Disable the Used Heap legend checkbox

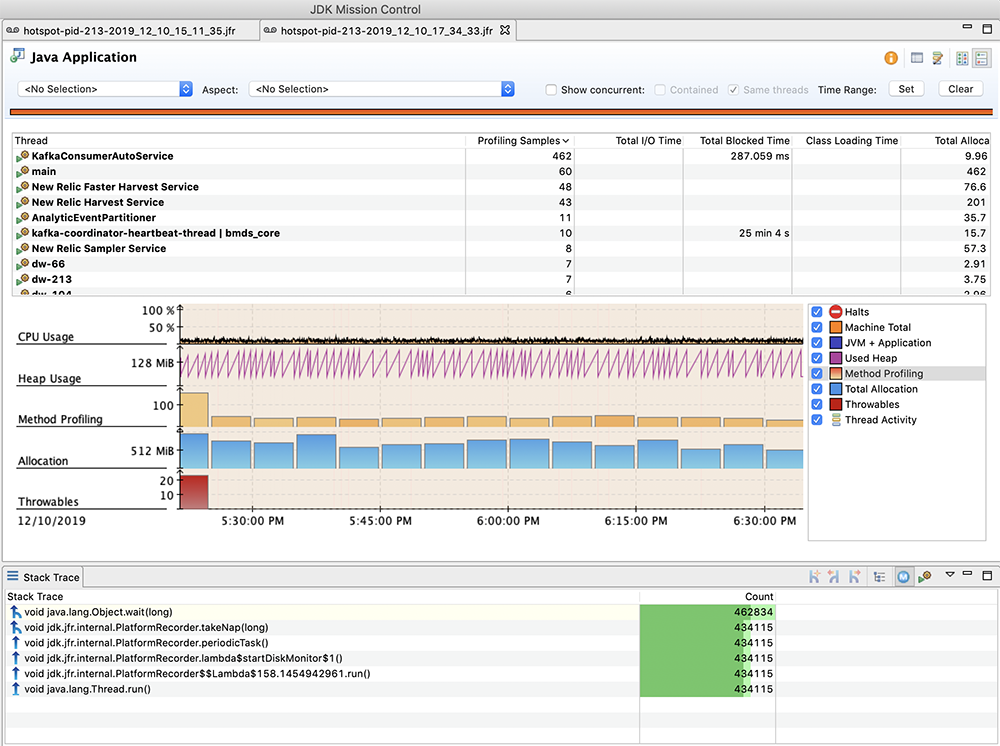(x=817, y=357)
